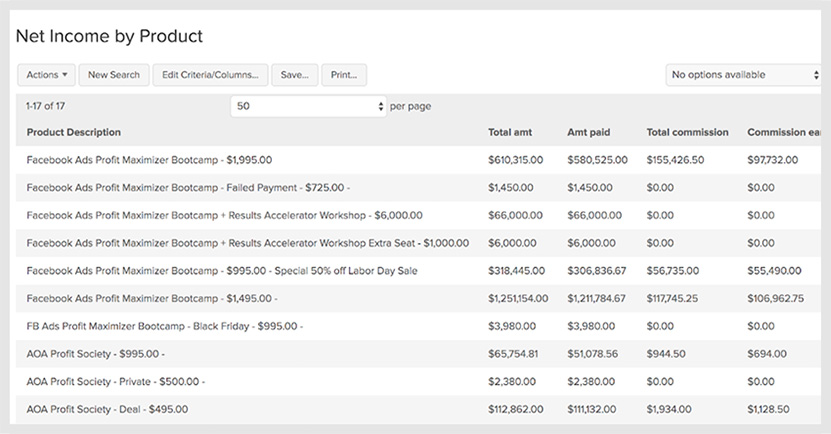Click commission earned $55,490.00

774,271
